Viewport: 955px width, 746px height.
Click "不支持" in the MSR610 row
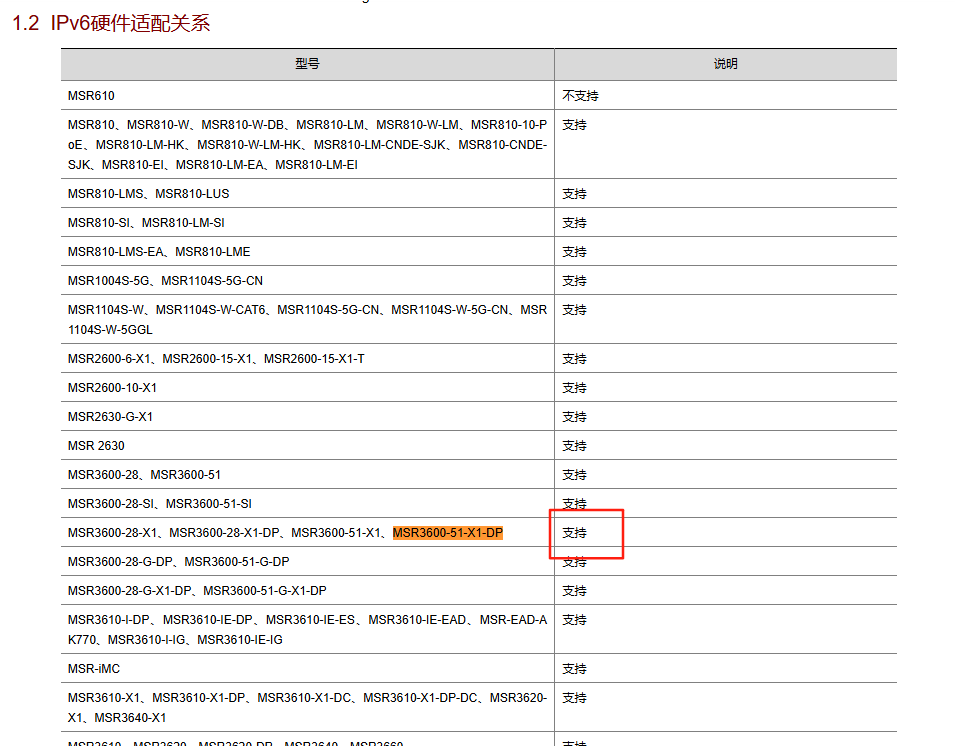580,96
